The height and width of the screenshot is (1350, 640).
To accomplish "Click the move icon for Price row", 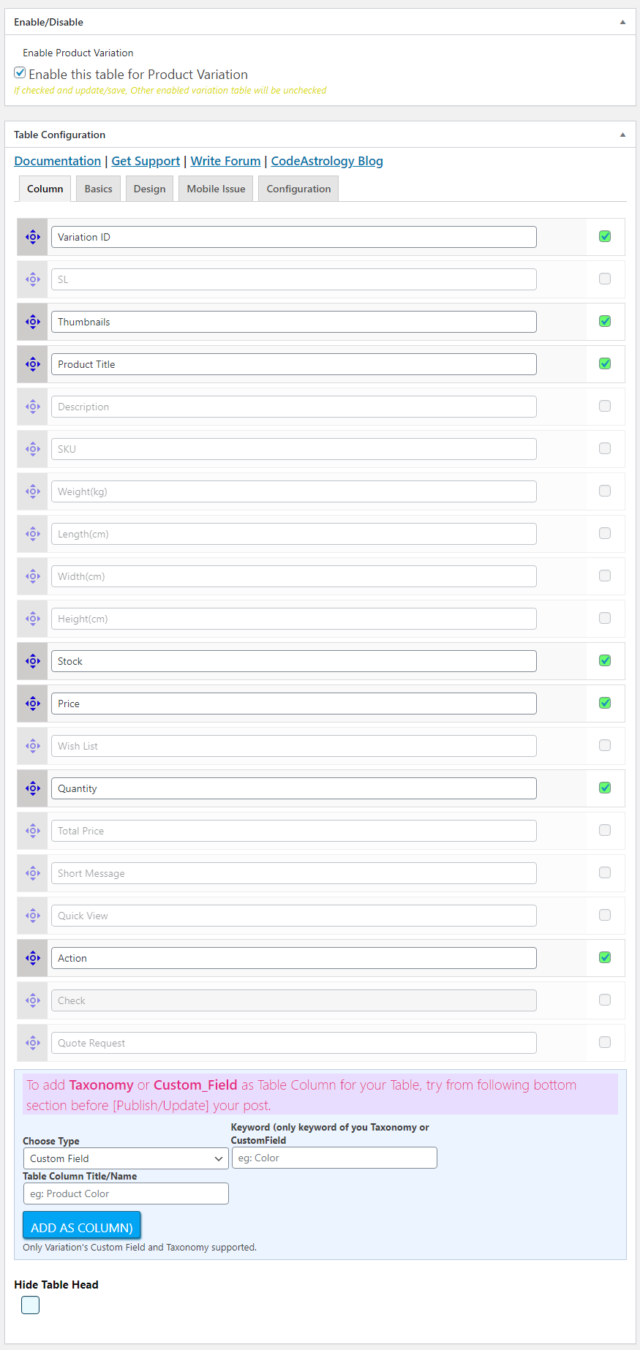I will [32, 703].
